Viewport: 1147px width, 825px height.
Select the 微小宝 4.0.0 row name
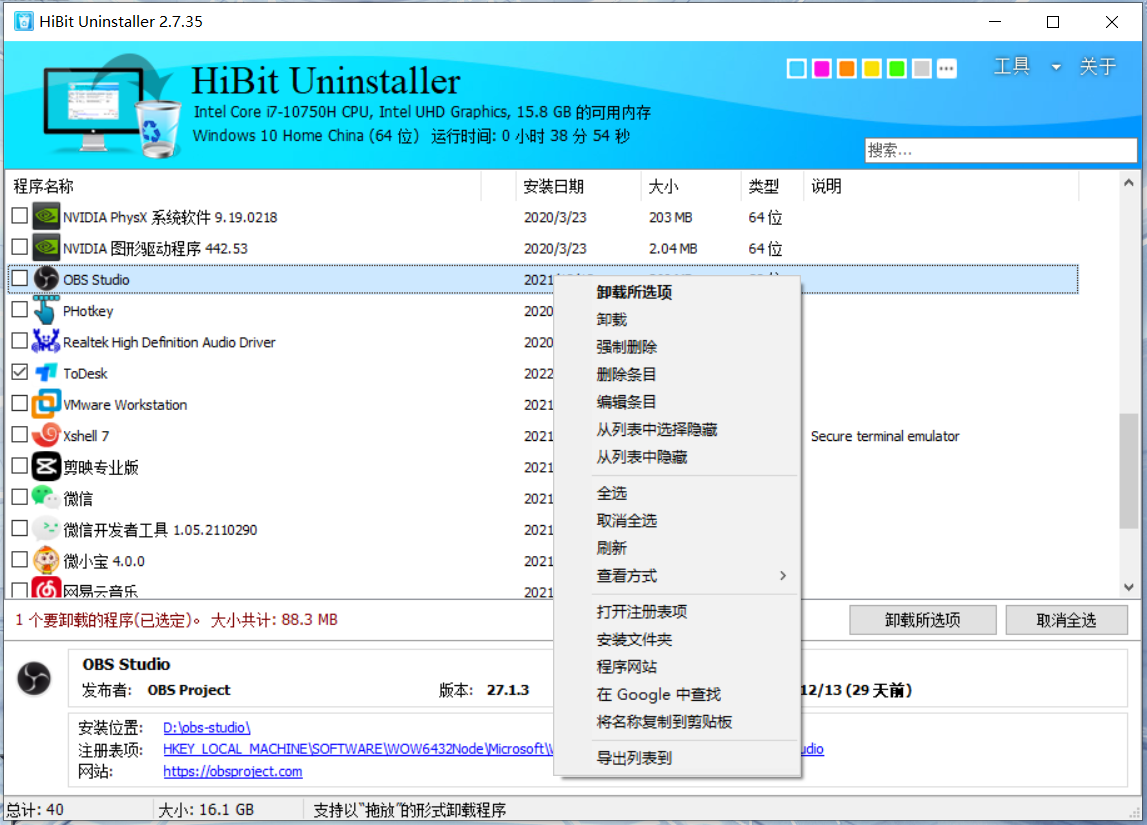[x=104, y=562]
